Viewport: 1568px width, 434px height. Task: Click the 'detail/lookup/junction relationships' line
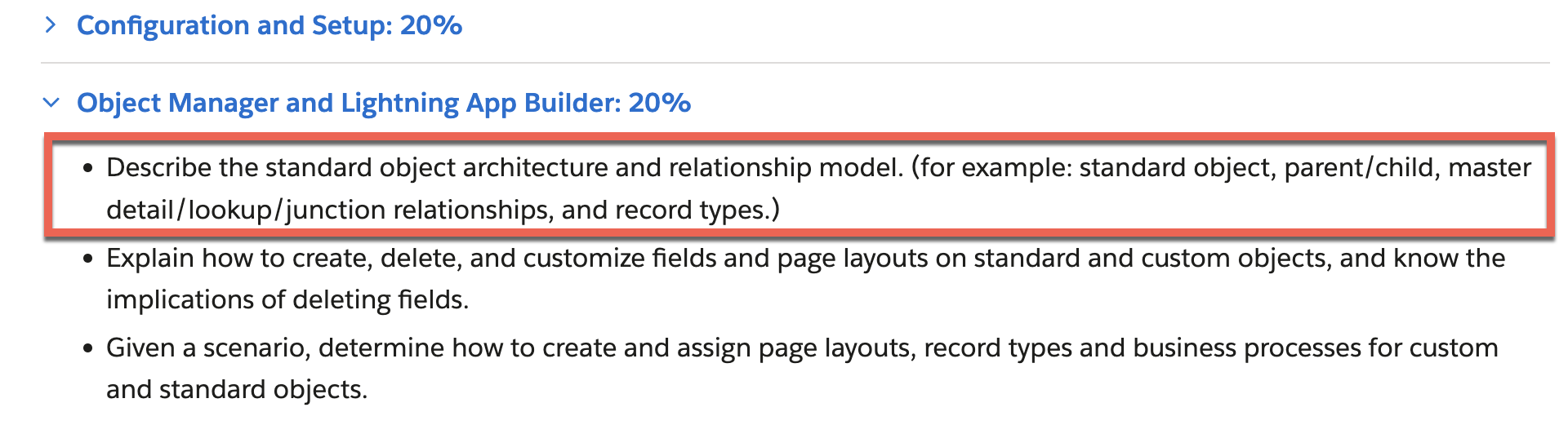(443, 210)
